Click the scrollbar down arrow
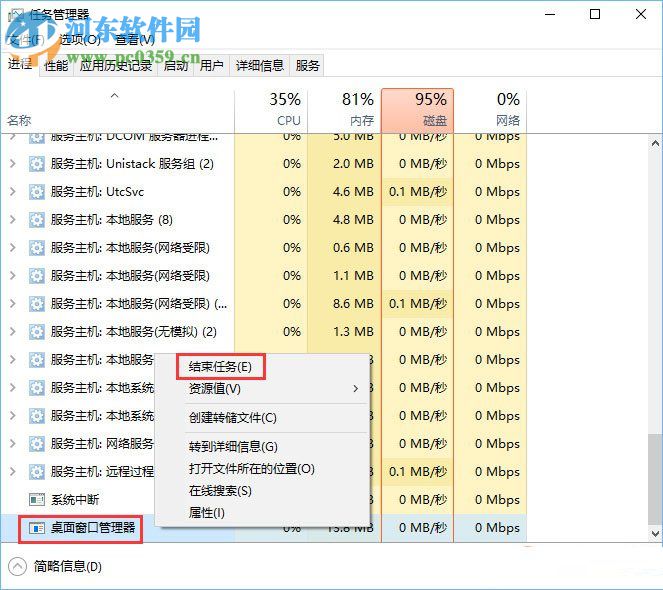Image resolution: width=663 pixels, height=590 pixels. [655, 534]
